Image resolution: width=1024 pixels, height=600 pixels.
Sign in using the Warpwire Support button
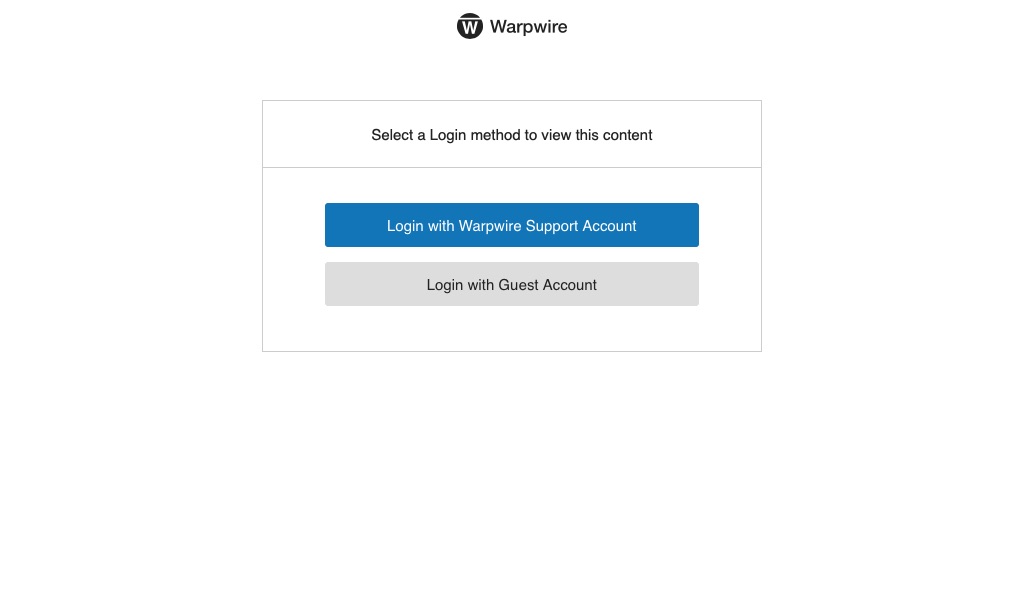(x=511, y=225)
